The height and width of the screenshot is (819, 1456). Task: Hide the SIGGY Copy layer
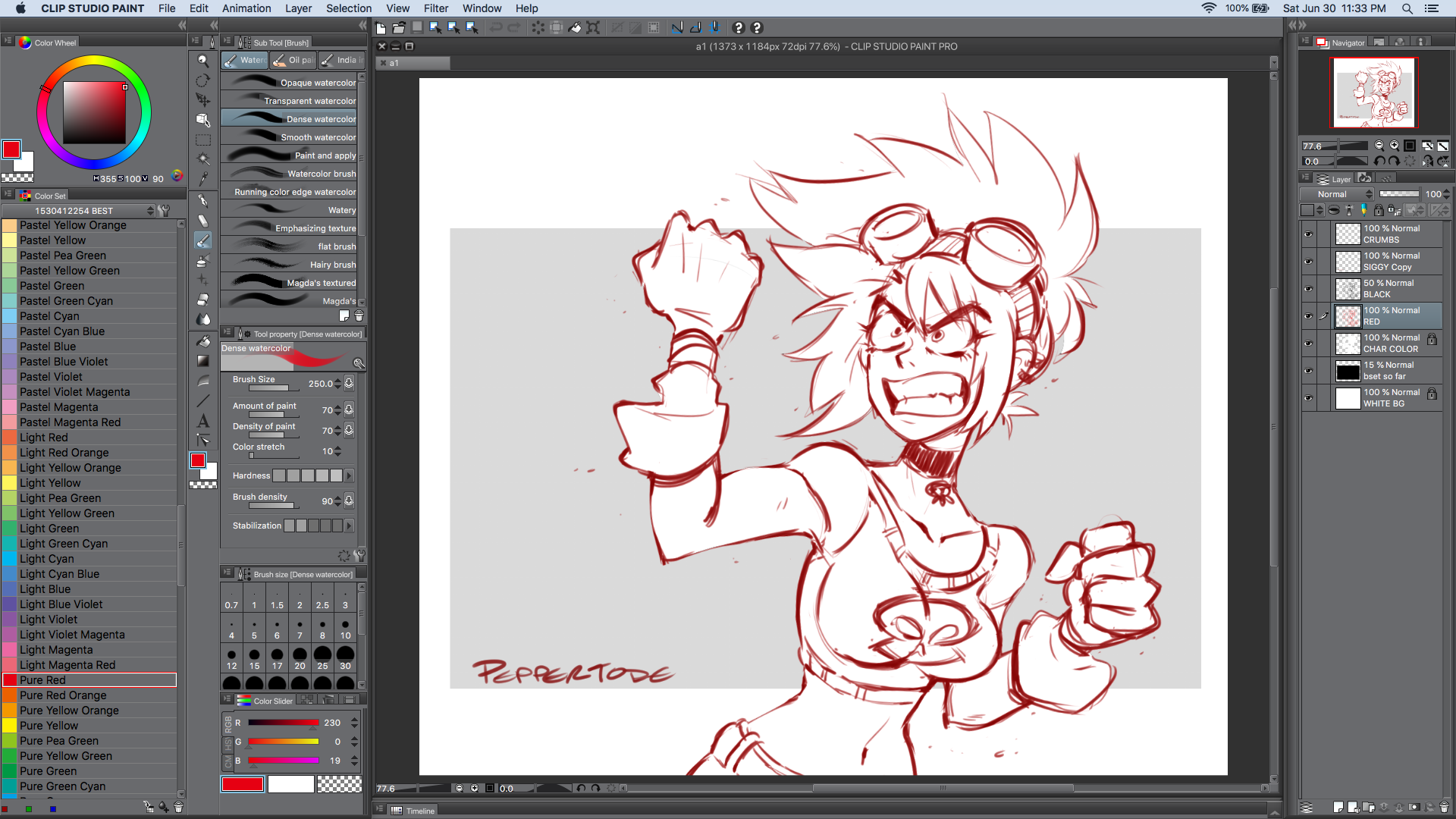pos(1308,262)
